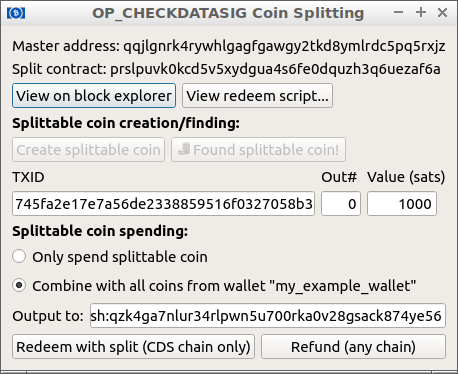Open the split contract on block explorer
The width and height of the screenshot is (458, 374).
tap(94, 96)
